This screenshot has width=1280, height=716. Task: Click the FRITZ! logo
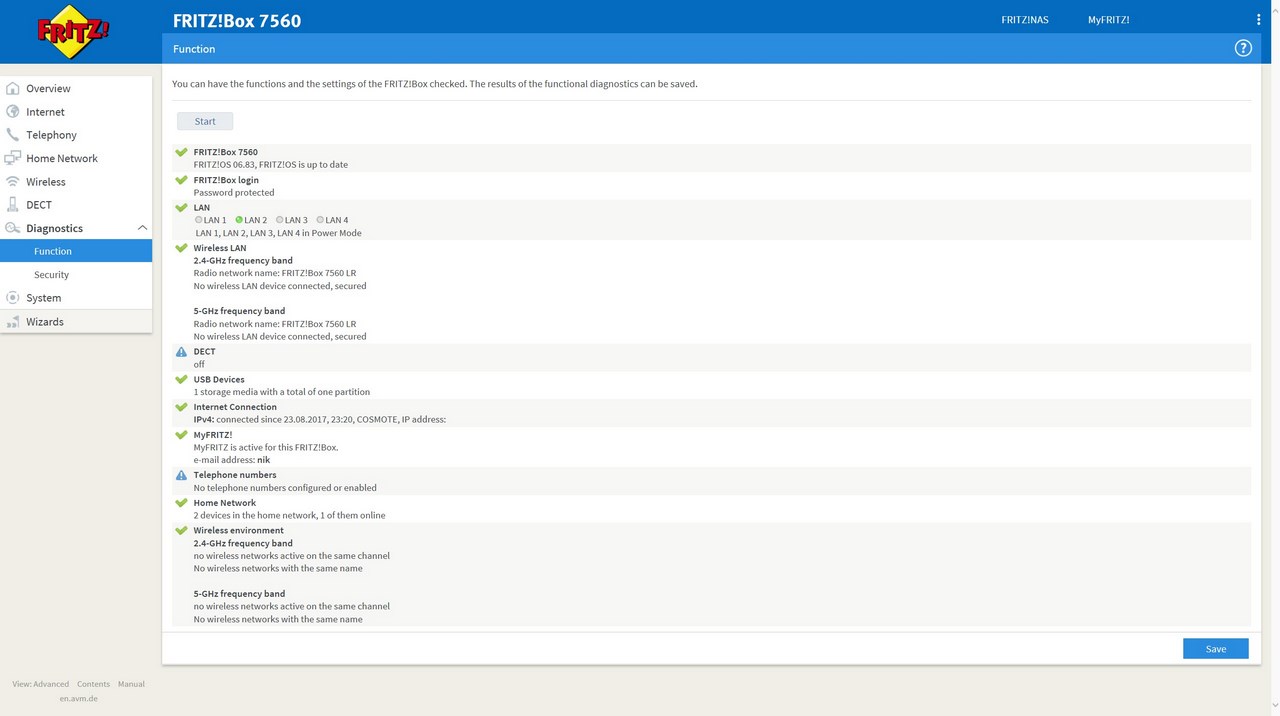coord(73,32)
